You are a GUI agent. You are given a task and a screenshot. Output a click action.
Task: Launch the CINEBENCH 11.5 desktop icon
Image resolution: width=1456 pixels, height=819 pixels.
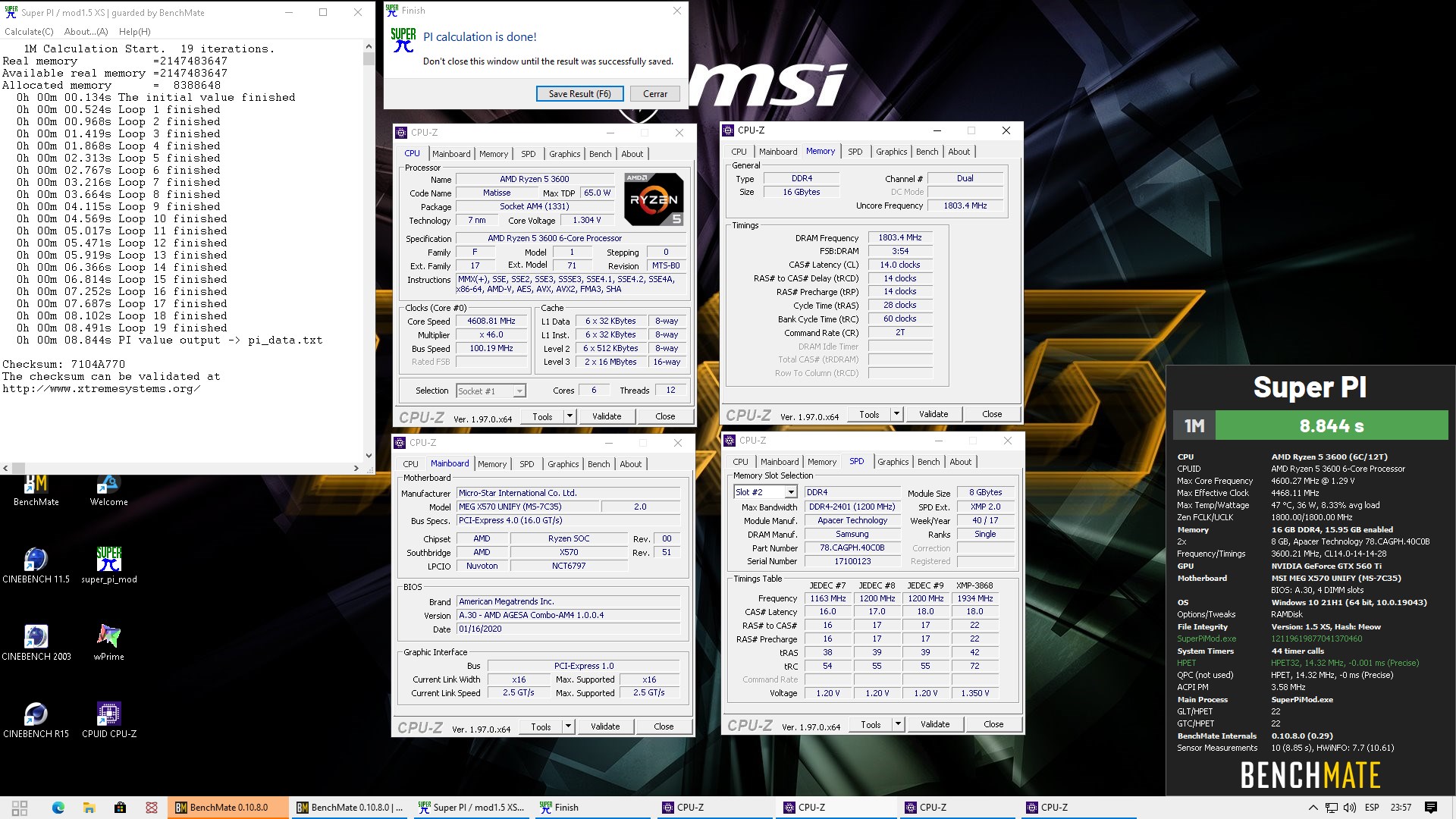(36, 566)
